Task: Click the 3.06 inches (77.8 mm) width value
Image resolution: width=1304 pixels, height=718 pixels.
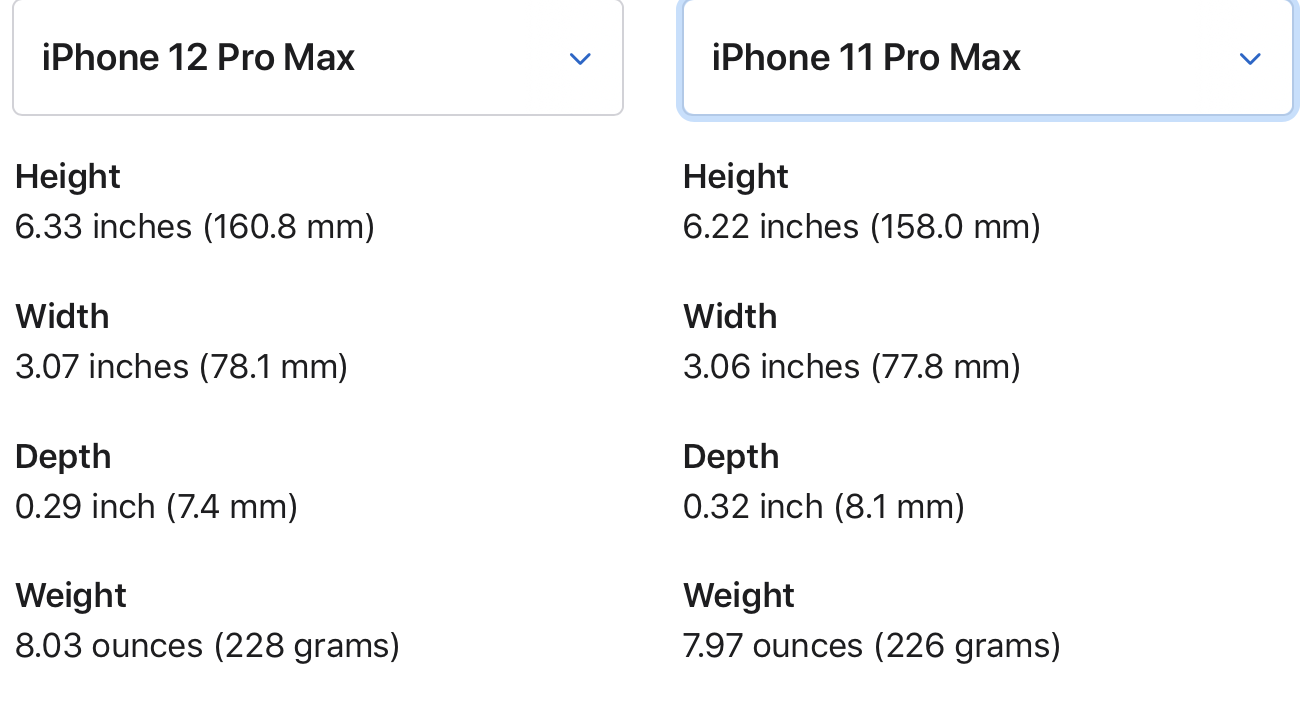Action: (x=852, y=367)
